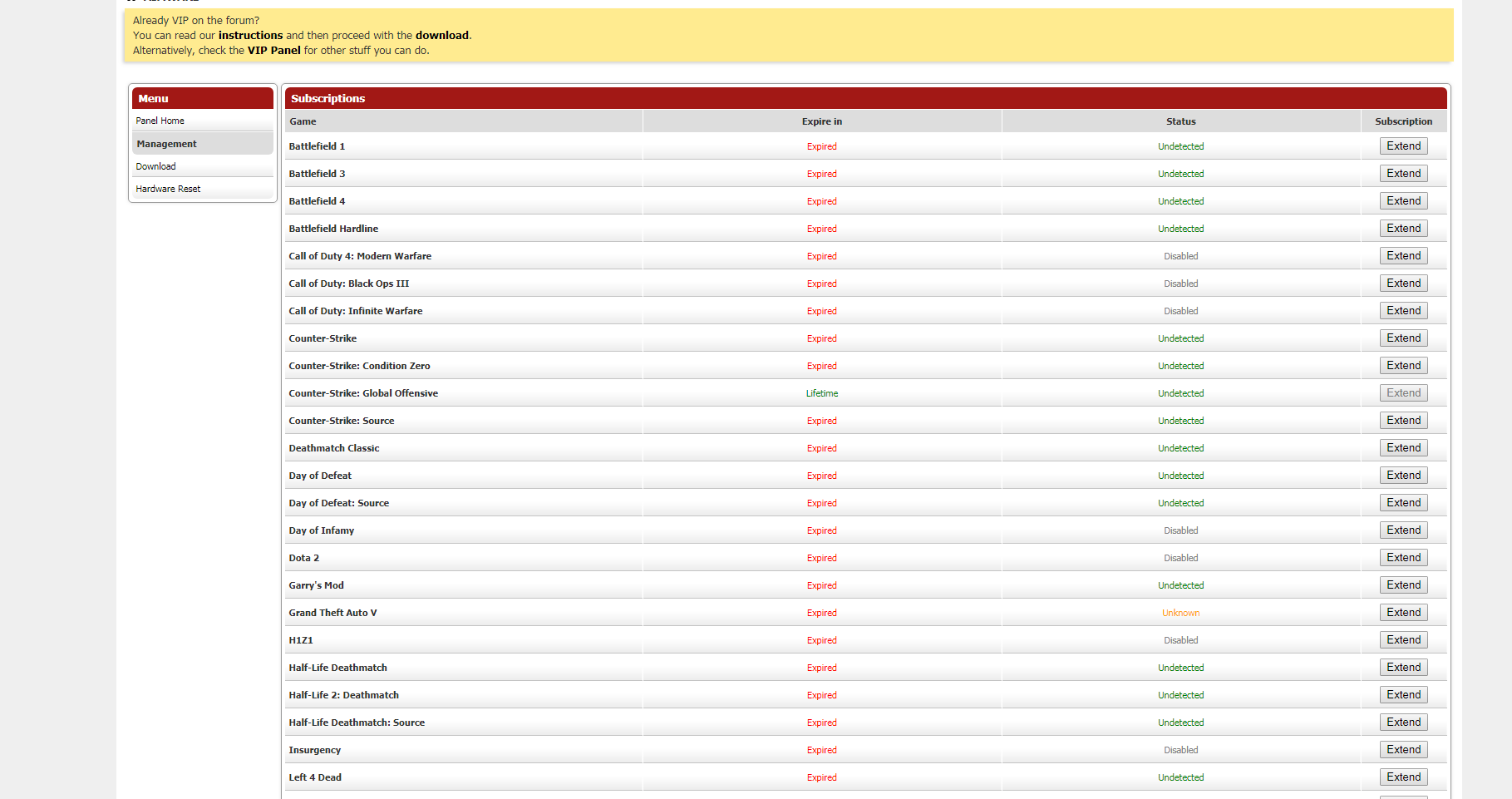
Task: Extend the Left 4 Dead subscription
Action: click(1404, 777)
